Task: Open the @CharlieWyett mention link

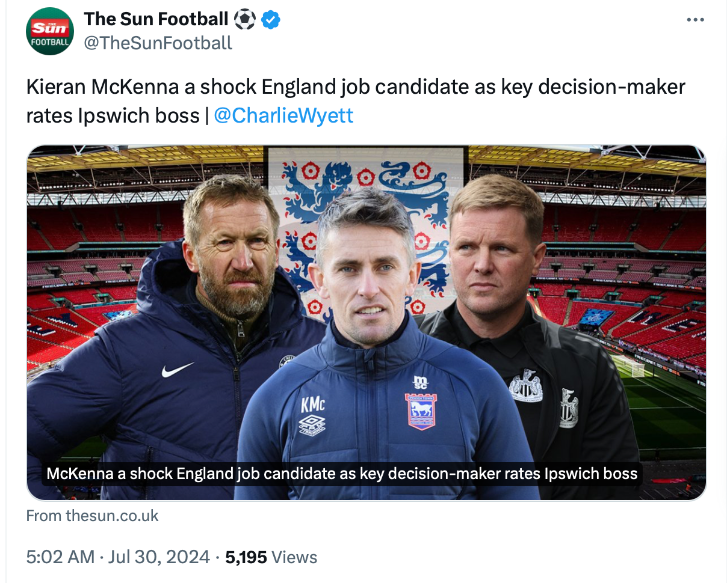Action: point(283,115)
